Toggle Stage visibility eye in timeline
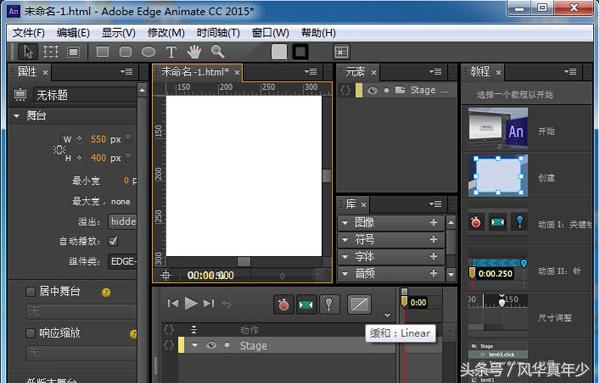 click(211, 345)
